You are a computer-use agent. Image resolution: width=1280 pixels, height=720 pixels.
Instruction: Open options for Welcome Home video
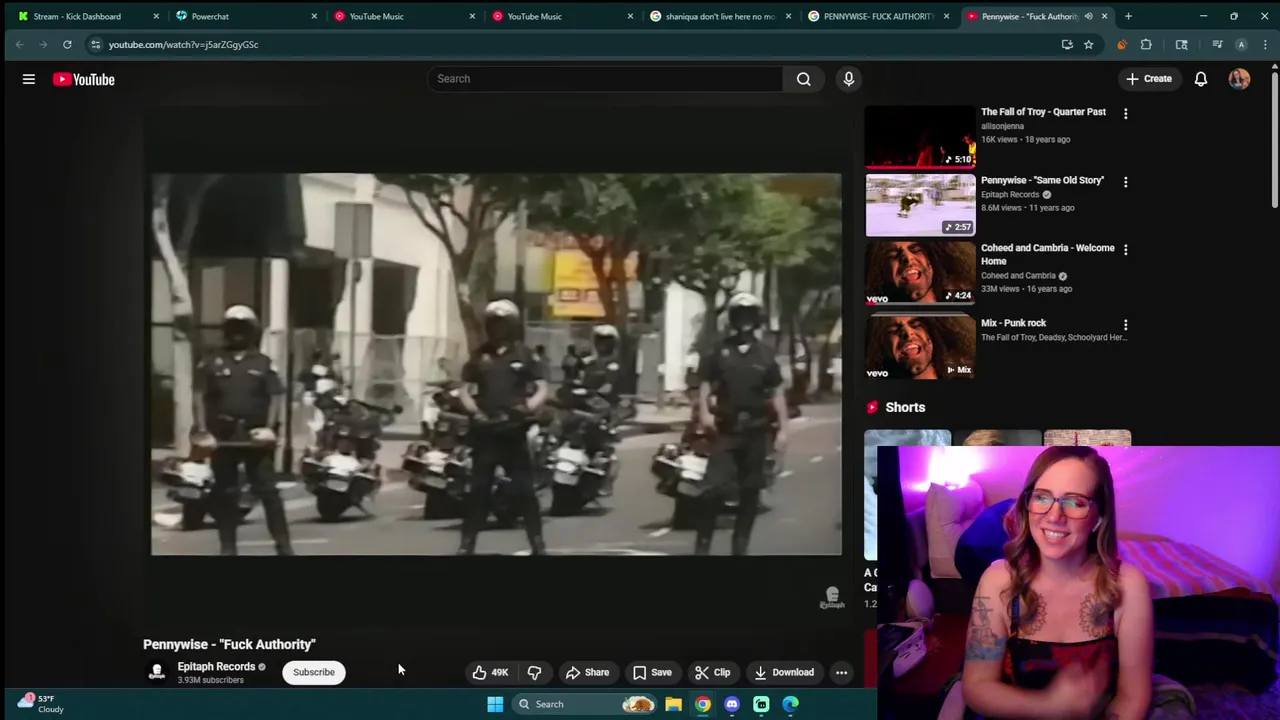click(1126, 250)
